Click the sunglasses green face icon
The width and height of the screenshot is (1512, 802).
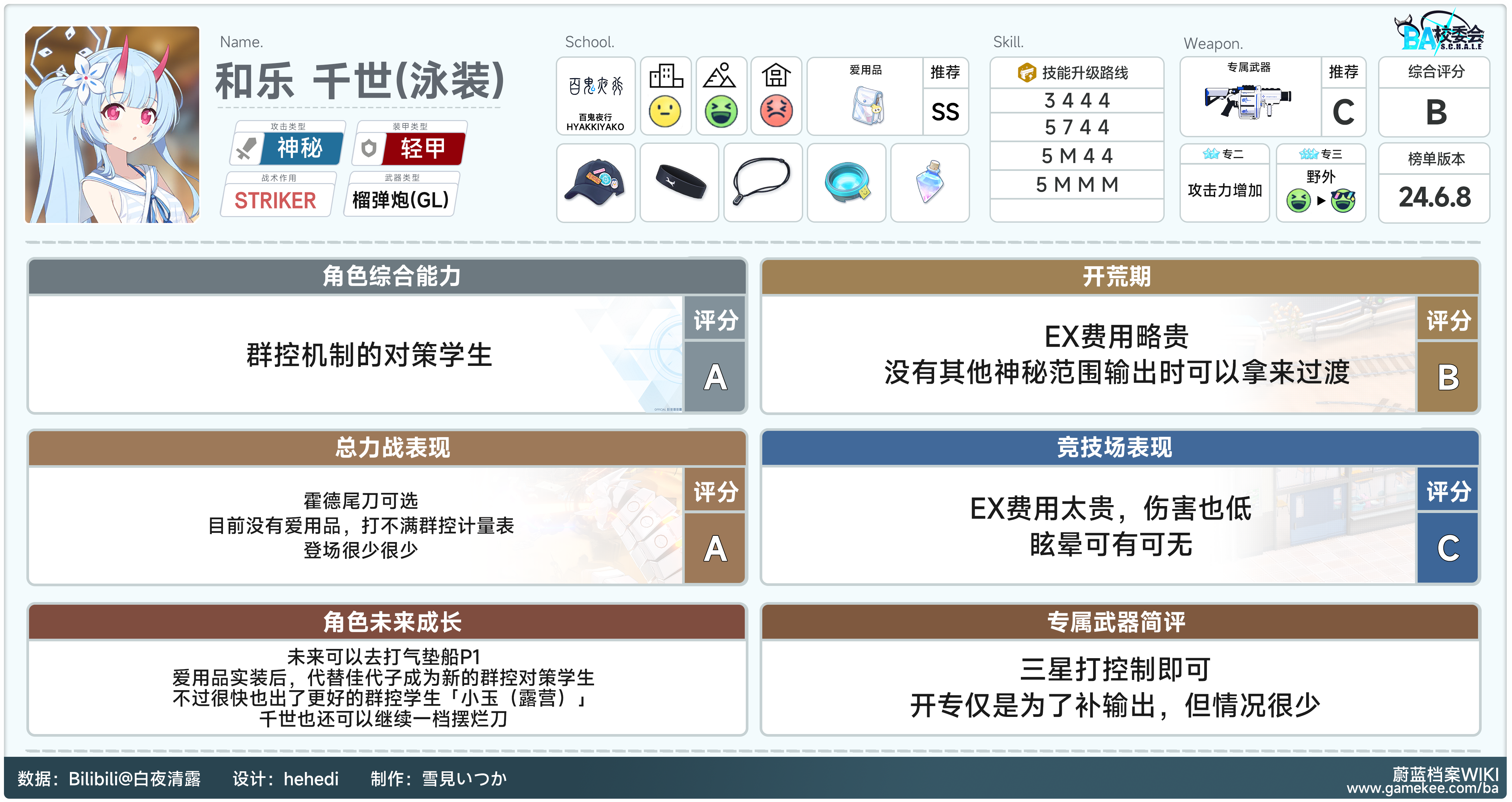[1343, 201]
